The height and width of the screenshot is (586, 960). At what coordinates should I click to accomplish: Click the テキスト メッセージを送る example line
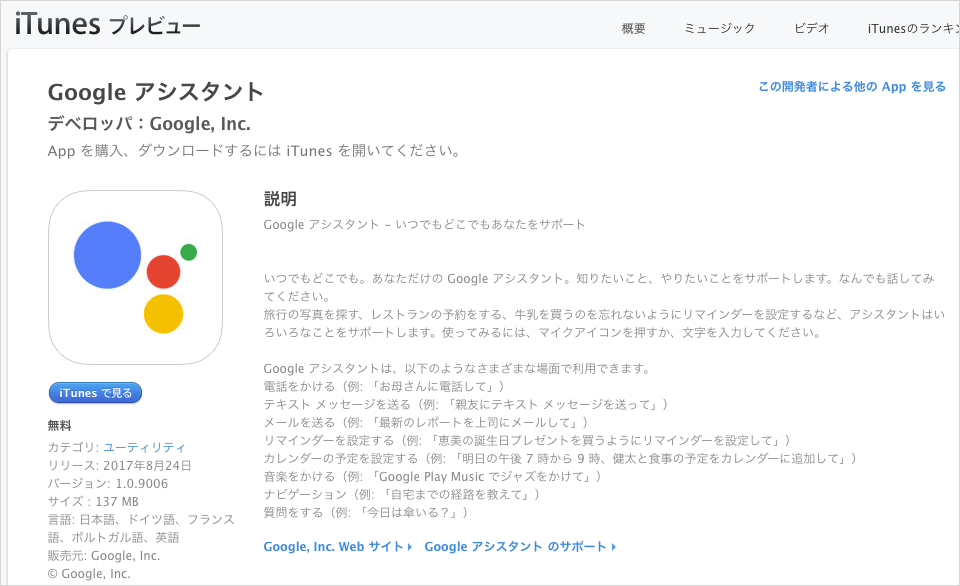pos(466,404)
